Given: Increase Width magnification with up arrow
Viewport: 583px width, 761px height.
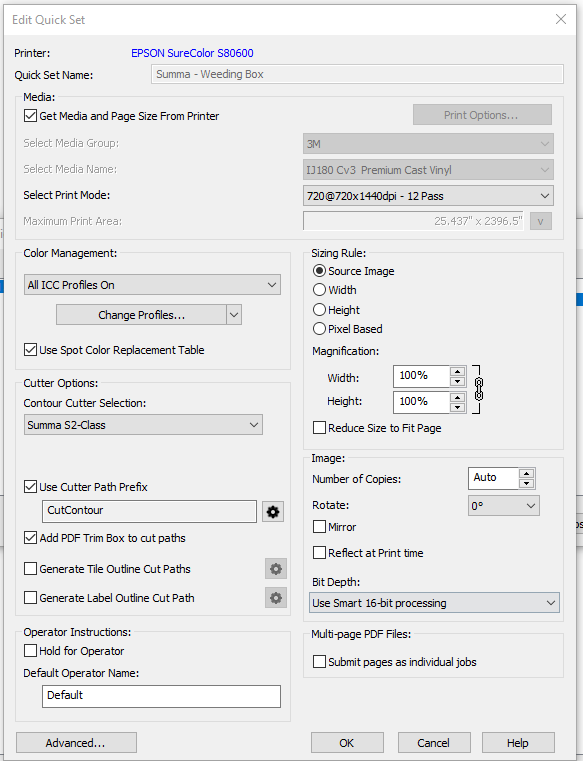Looking at the screenshot, I should tap(457, 372).
